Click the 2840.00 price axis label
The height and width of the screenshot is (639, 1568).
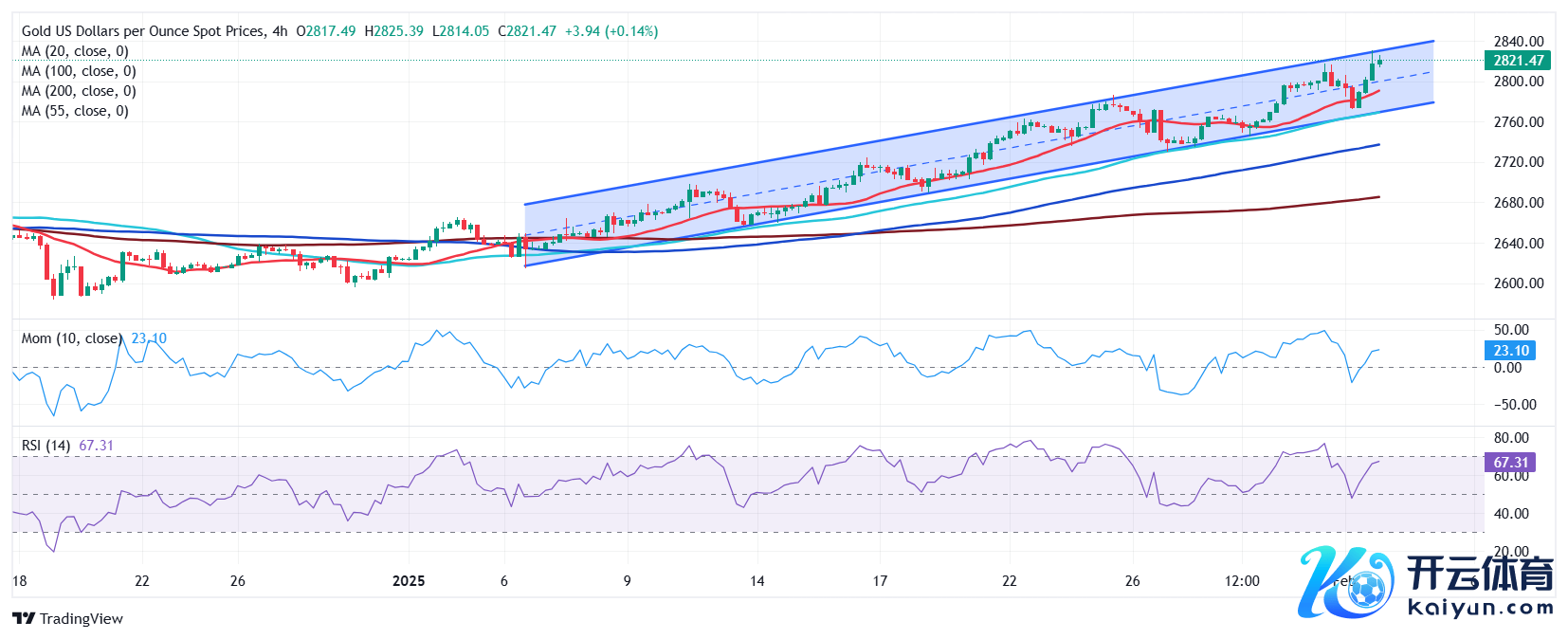point(1519,41)
